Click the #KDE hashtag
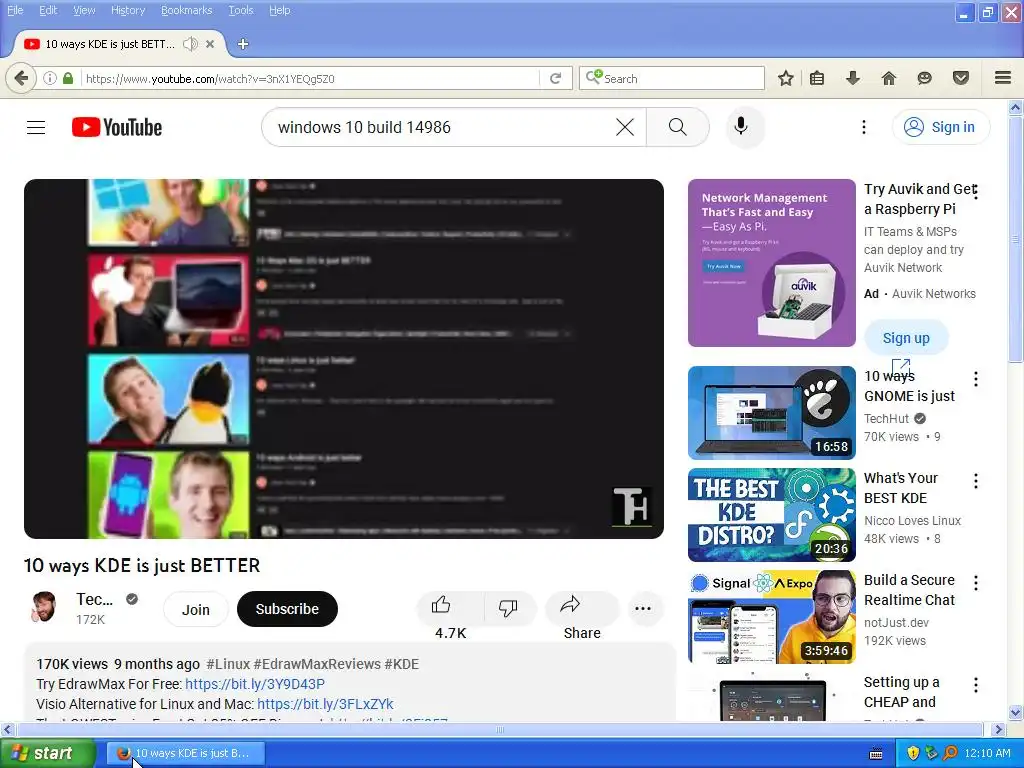This screenshot has width=1024, height=768. pyautogui.click(x=402, y=664)
